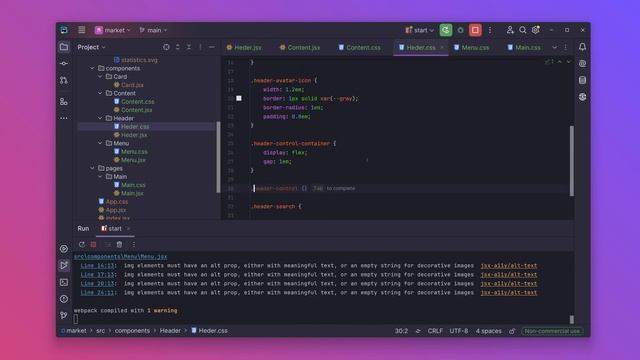The height and width of the screenshot is (360, 640).
Task: Open the Commit tool window
Action: coord(64,64)
